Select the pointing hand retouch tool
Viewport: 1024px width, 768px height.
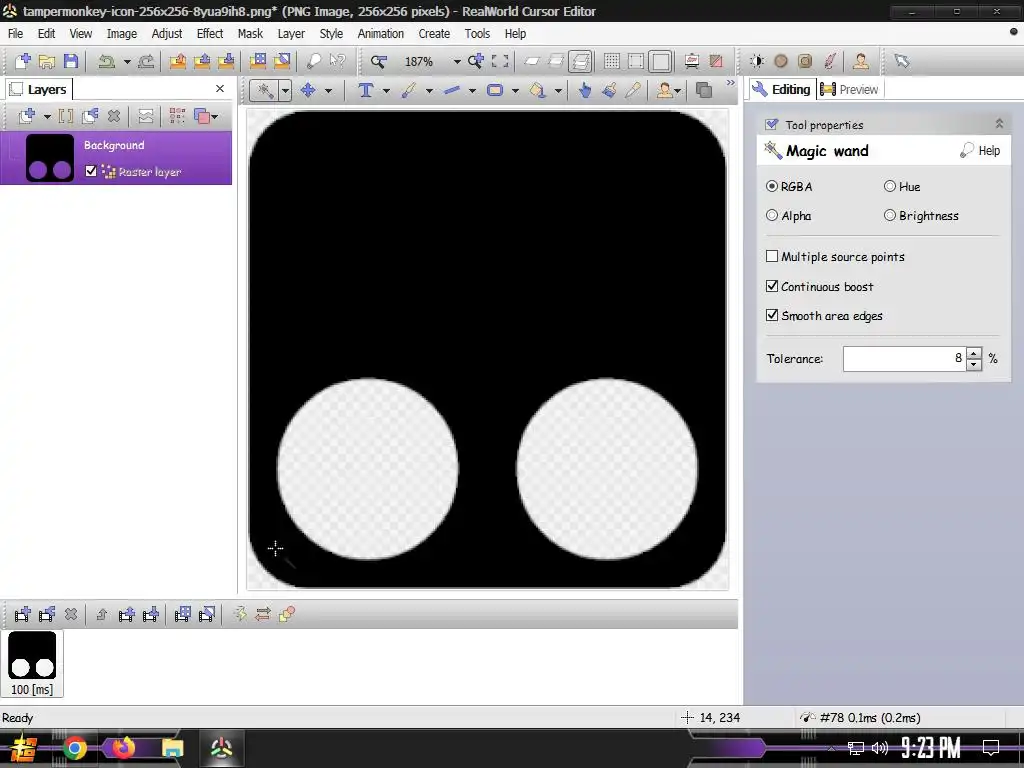585,90
